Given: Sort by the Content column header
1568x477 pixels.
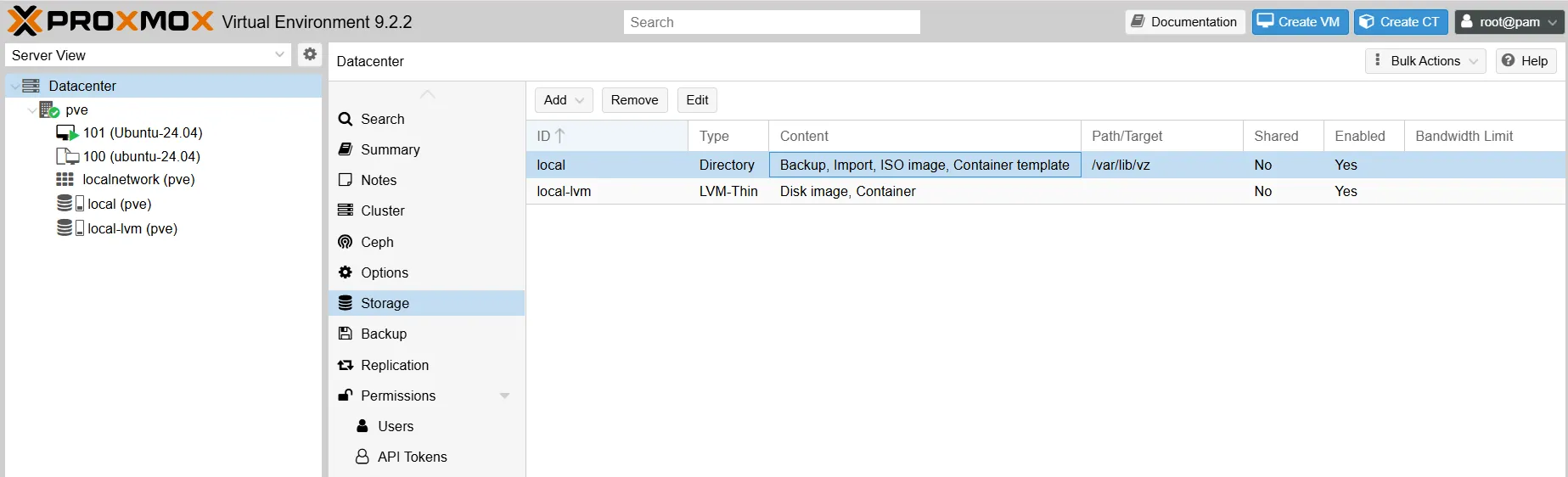Looking at the screenshot, I should pos(925,136).
